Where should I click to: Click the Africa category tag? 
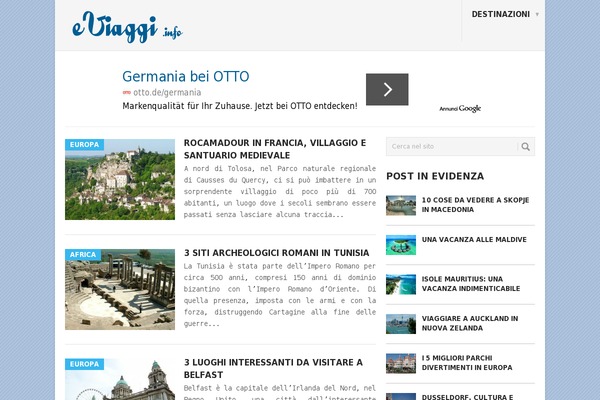83,255
